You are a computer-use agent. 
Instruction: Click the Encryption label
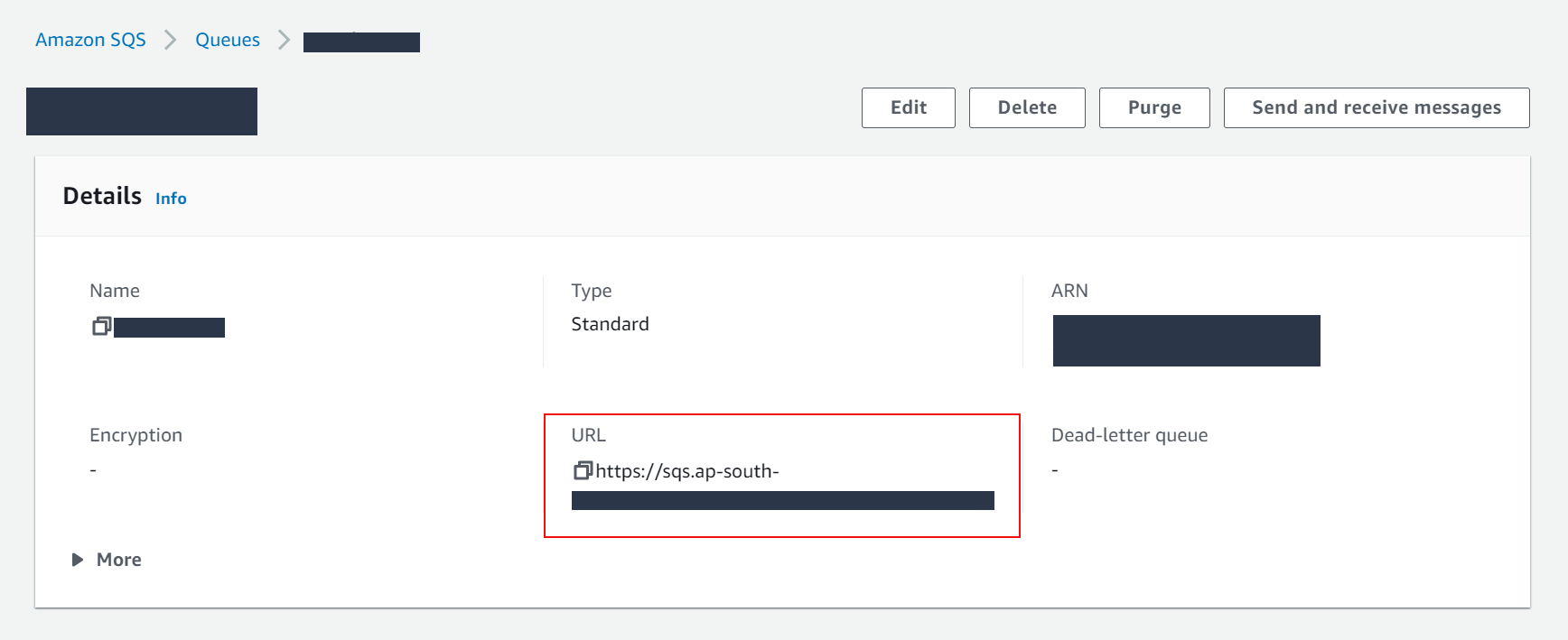[135, 435]
